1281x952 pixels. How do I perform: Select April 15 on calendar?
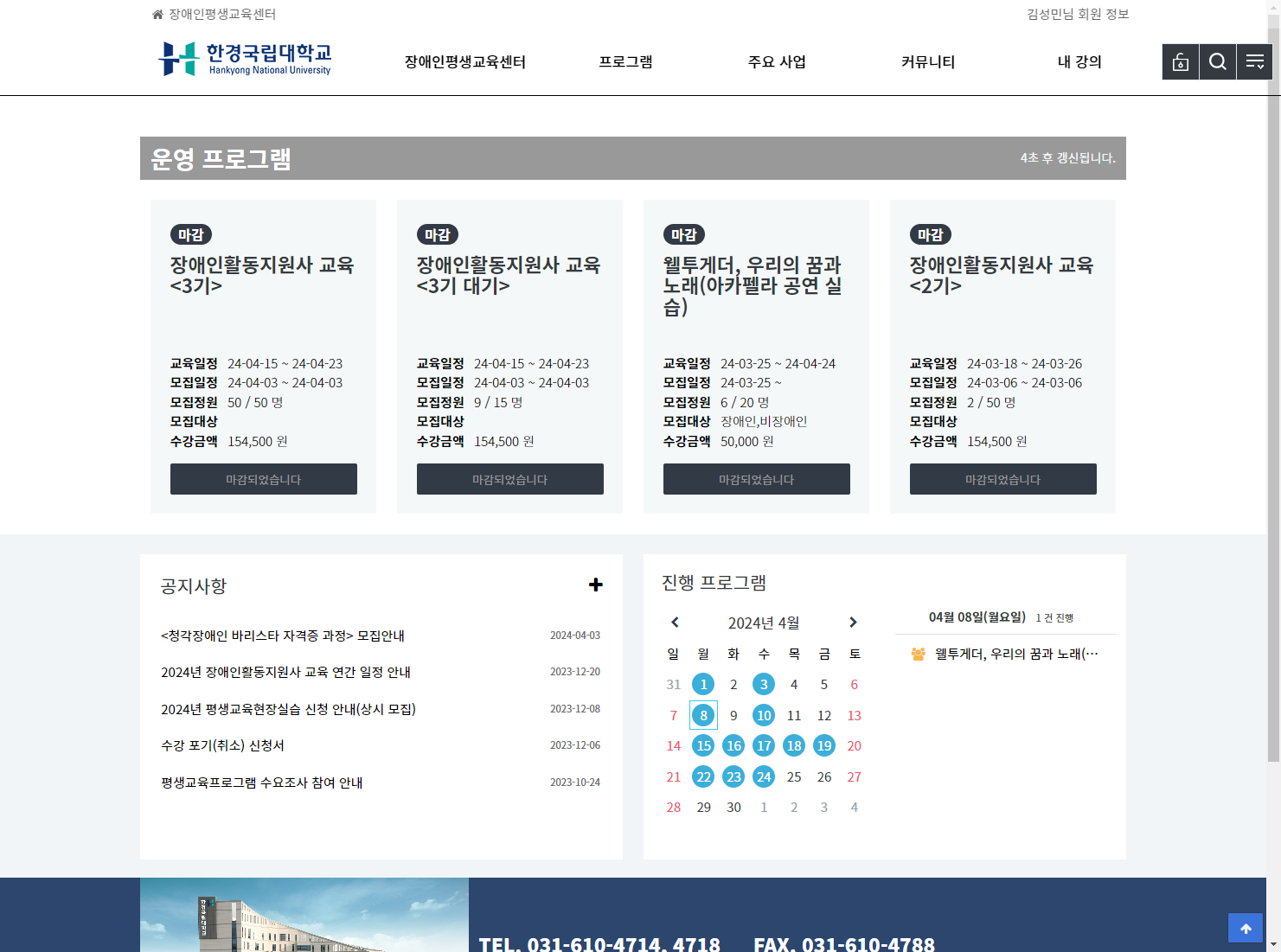(703, 745)
